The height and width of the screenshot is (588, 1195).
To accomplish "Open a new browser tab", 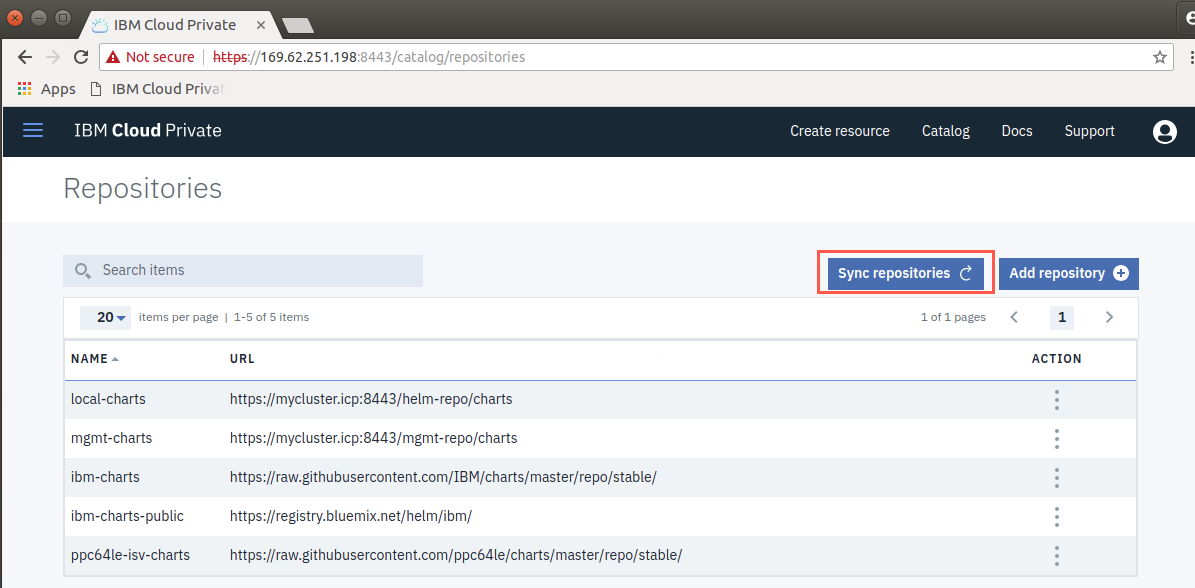I will [x=297, y=26].
